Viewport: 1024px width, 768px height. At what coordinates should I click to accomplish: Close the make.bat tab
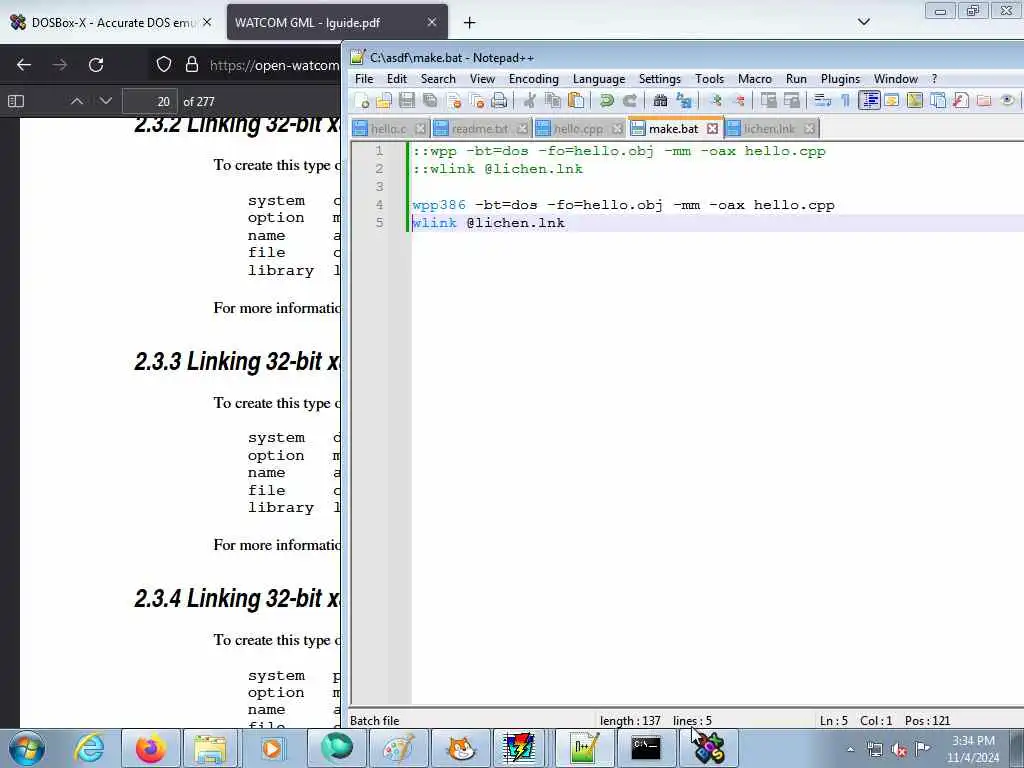pyautogui.click(x=712, y=129)
